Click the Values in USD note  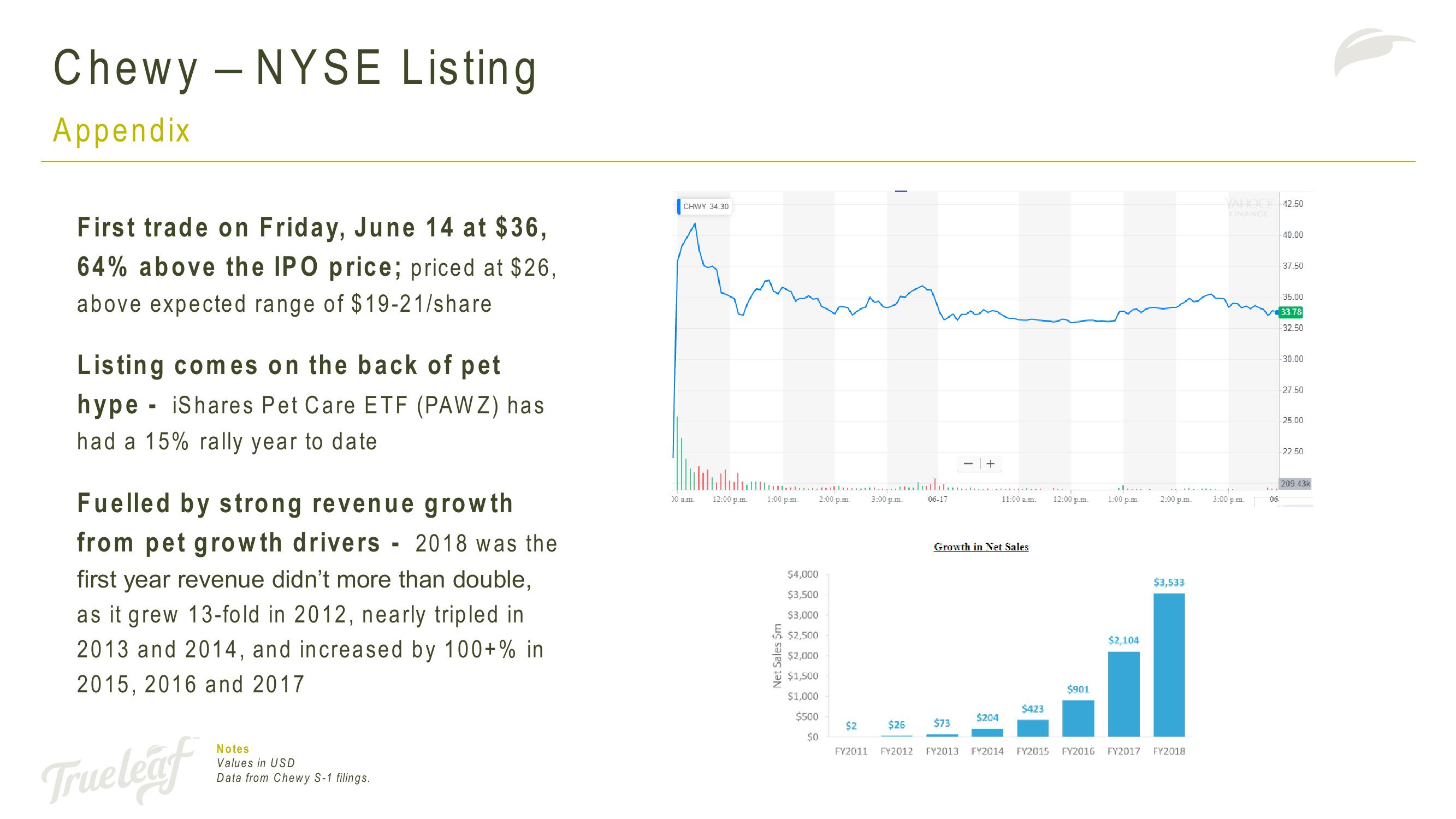tap(256, 763)
